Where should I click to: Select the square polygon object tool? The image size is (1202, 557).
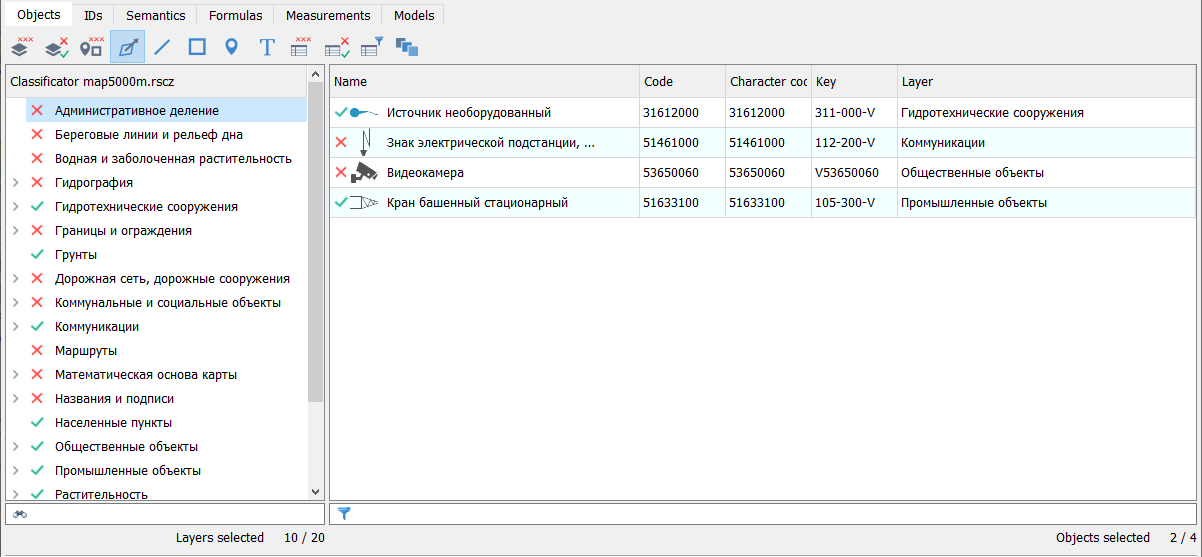point(197,46)
